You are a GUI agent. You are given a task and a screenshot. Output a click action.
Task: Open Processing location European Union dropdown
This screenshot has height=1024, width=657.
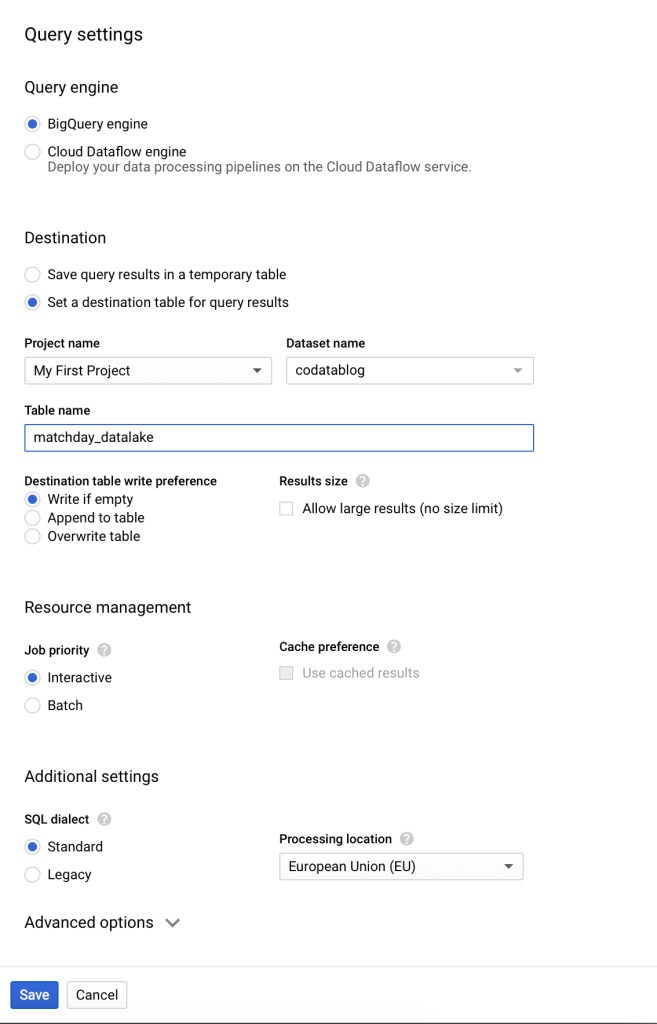point(402,867)
